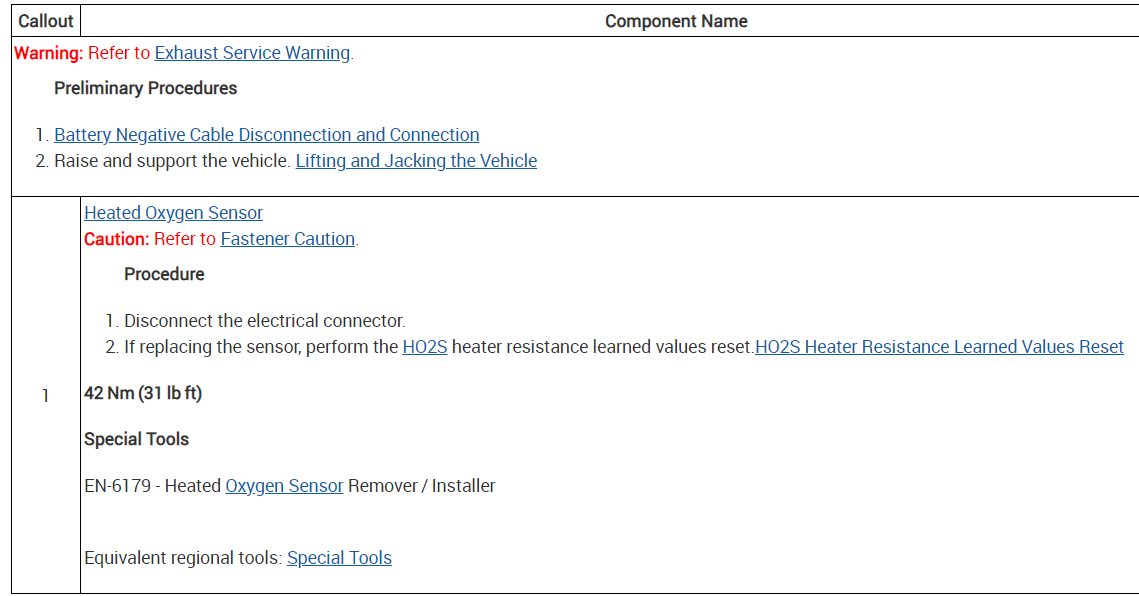The image size is (1139, 596).
Task: Click the Callout column header
Action: [x=46, y=21]
